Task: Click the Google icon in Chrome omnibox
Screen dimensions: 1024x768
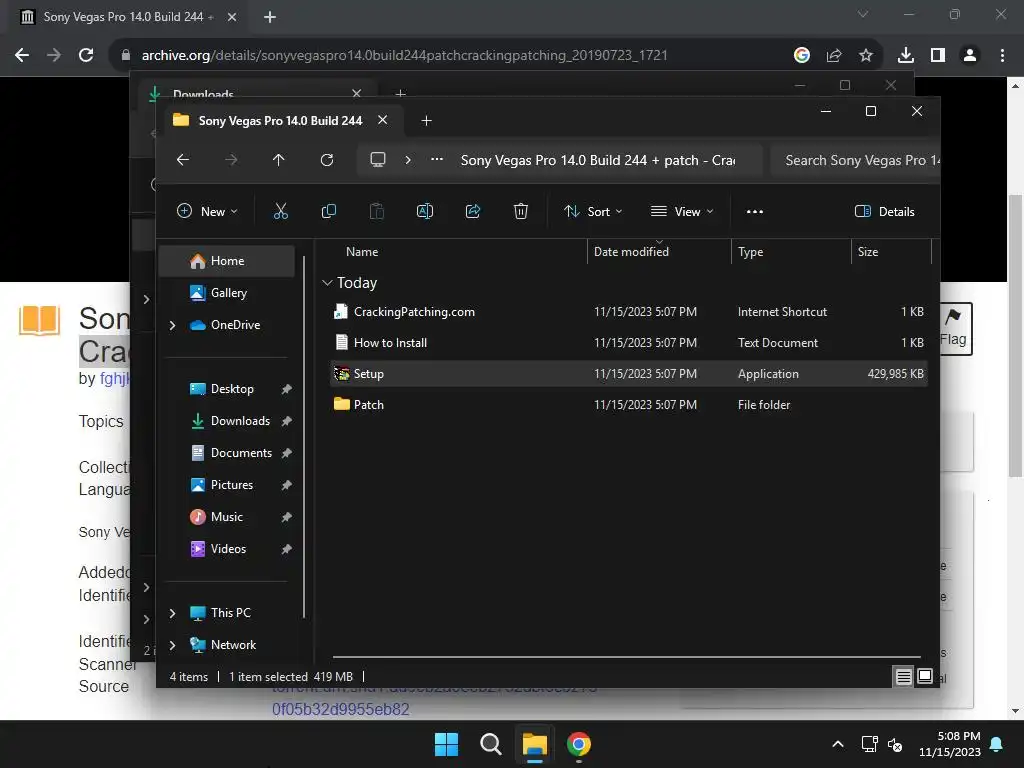Action: click(802, 56)
